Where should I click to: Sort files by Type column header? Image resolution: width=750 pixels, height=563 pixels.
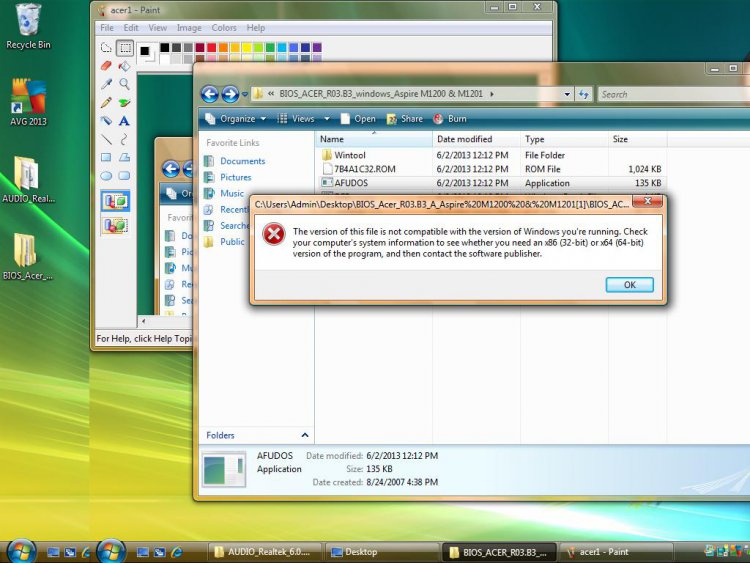coord(564,139)
